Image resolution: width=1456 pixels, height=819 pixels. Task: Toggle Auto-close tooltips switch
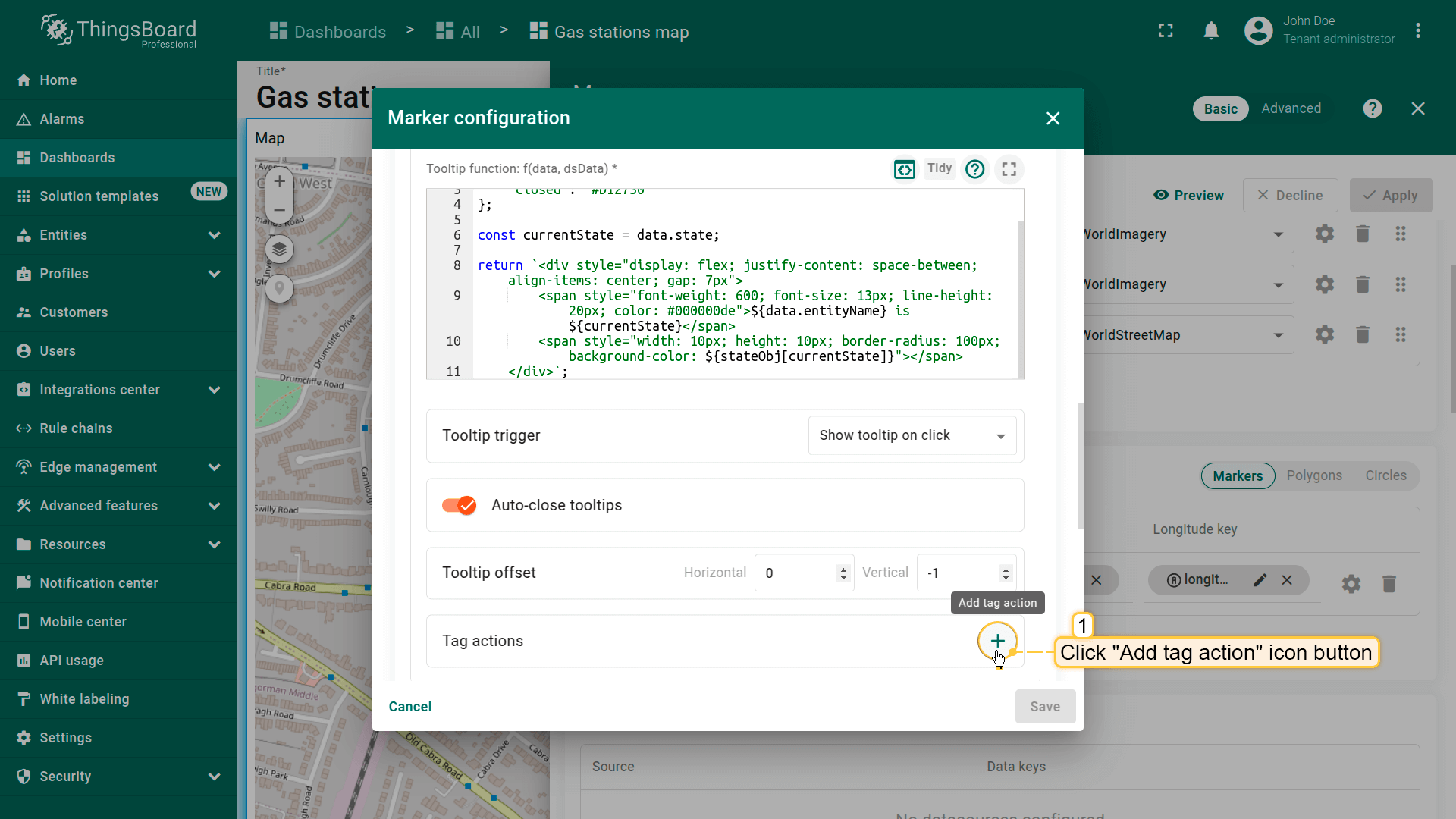[460, 505]
